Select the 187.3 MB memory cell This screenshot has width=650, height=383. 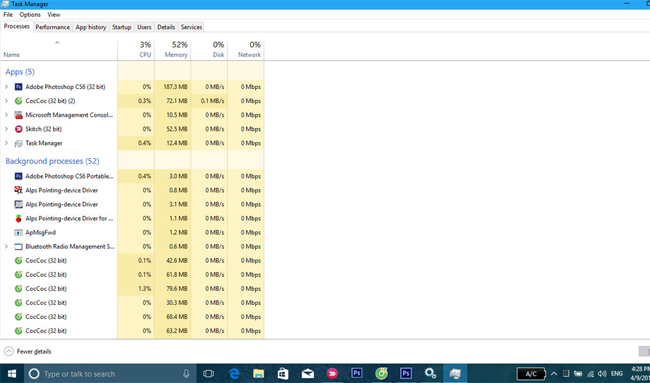(172, 87)
